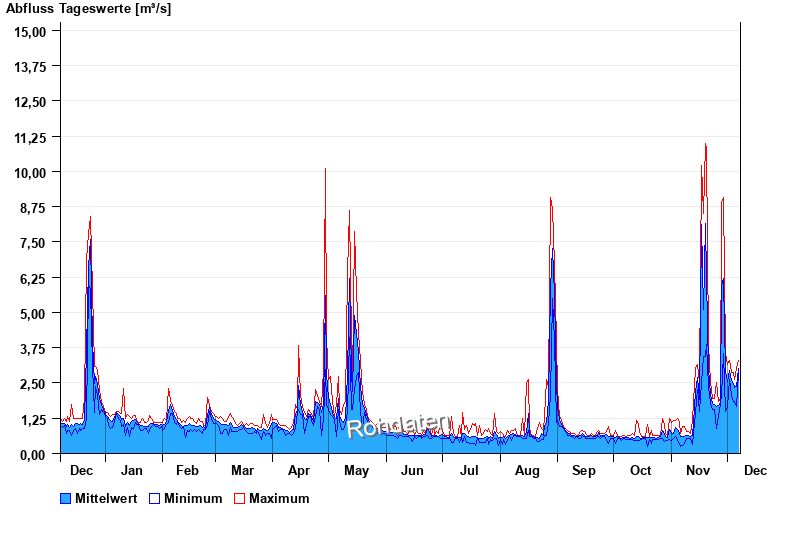Click the 15,00 y-axis value label
Viewport: 800px width, 550px height.
coord(31,31)
